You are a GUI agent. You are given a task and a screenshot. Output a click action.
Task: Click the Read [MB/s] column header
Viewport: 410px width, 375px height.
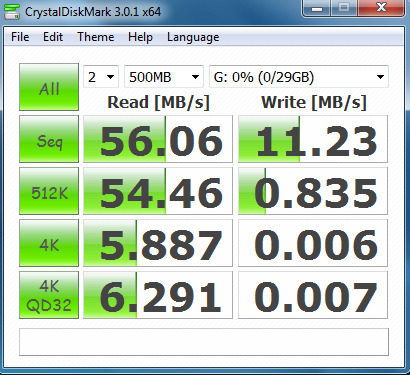(x=158, y=102)
